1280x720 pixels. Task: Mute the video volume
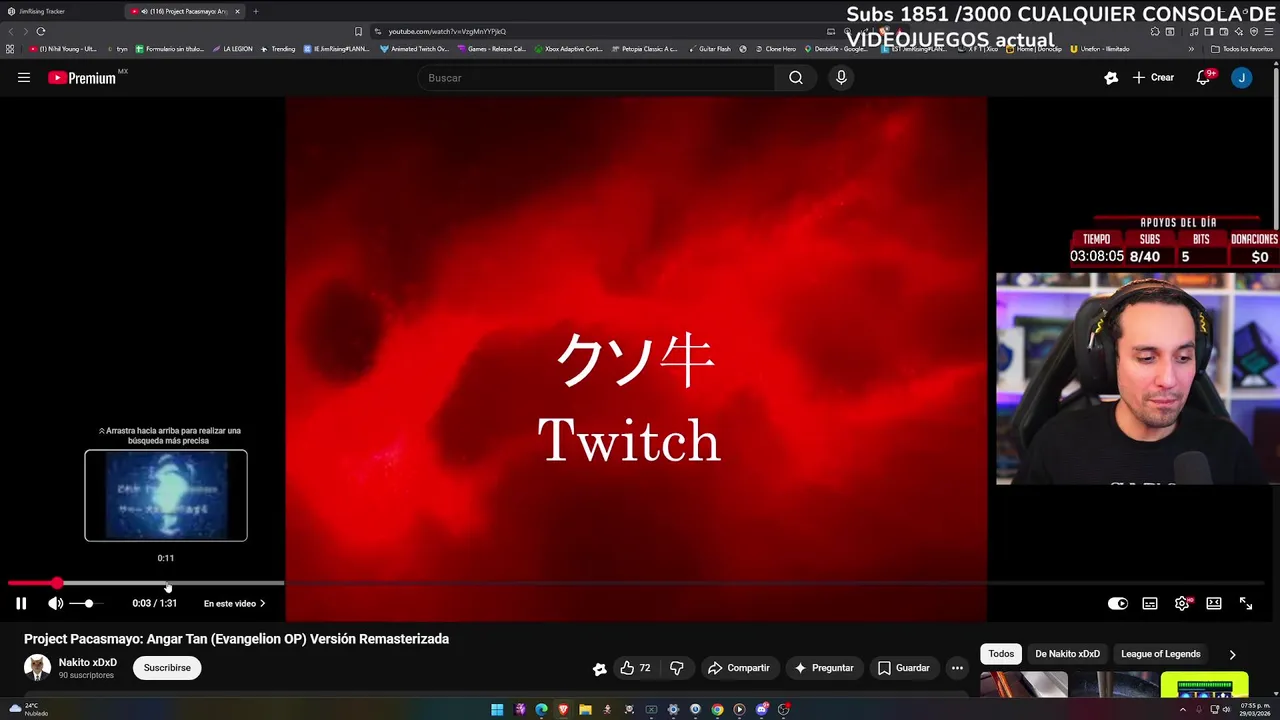click(56, 603)
